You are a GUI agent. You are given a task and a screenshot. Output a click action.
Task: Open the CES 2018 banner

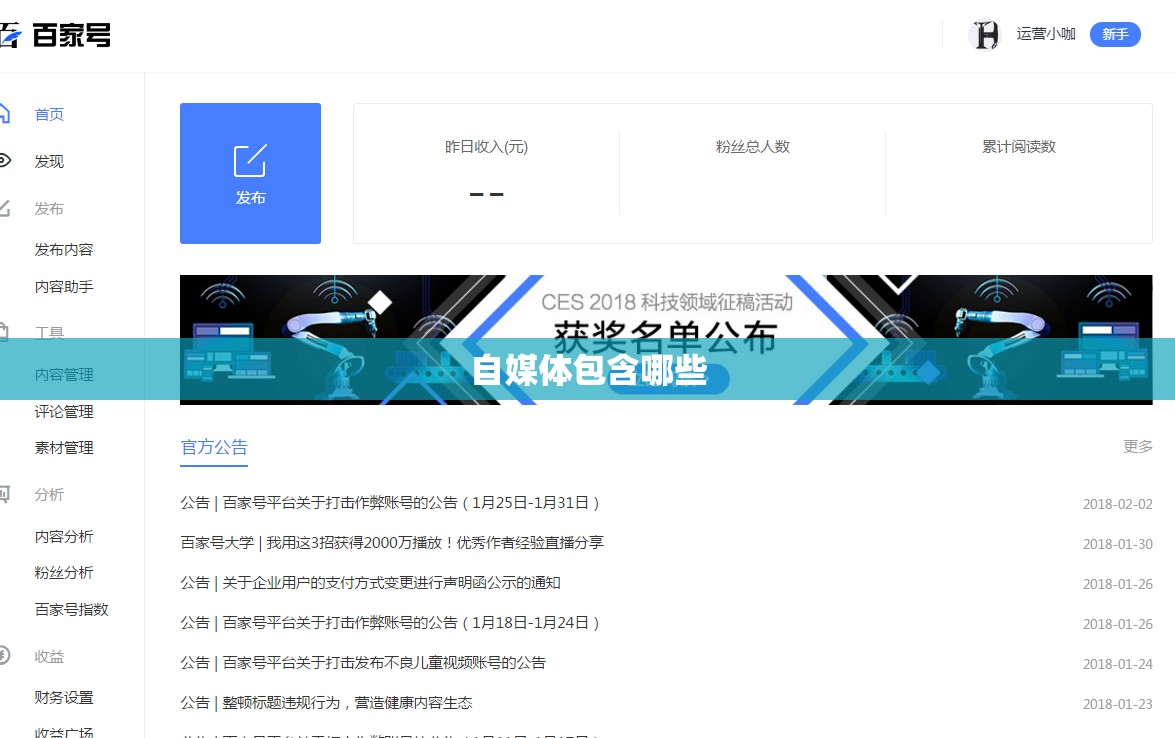point(666,339)
